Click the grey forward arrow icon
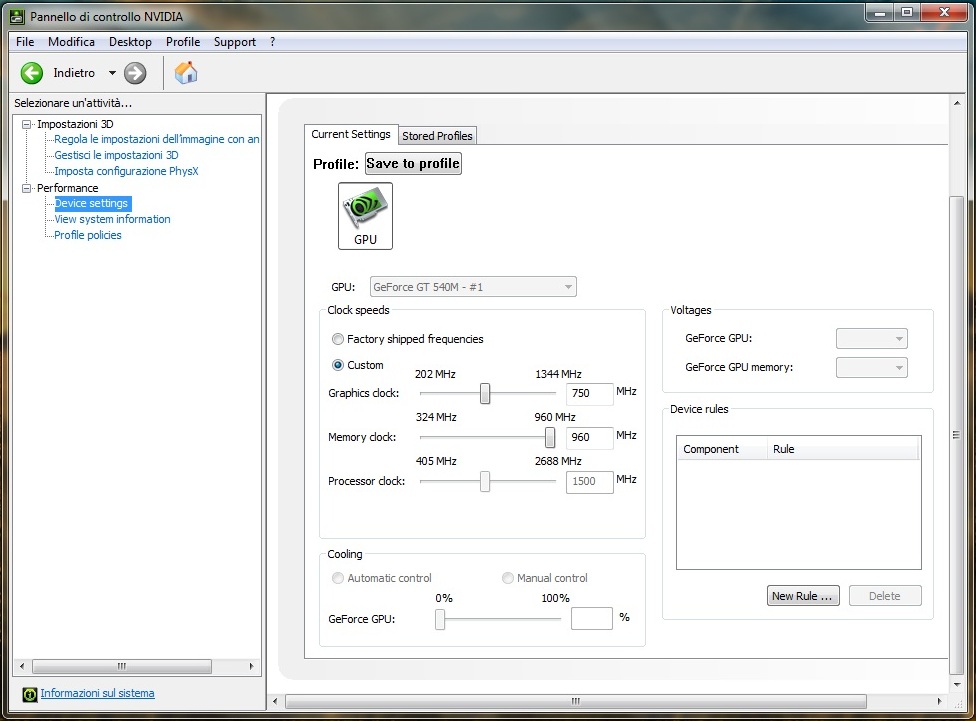This screenshot has width=976, height=721. point(134,73)
